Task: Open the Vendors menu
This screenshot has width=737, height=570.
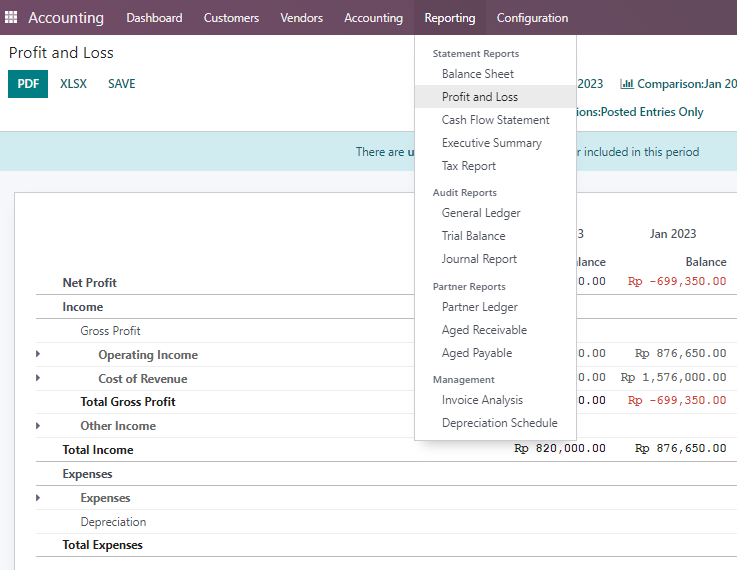Action: [x=301, y=18]
